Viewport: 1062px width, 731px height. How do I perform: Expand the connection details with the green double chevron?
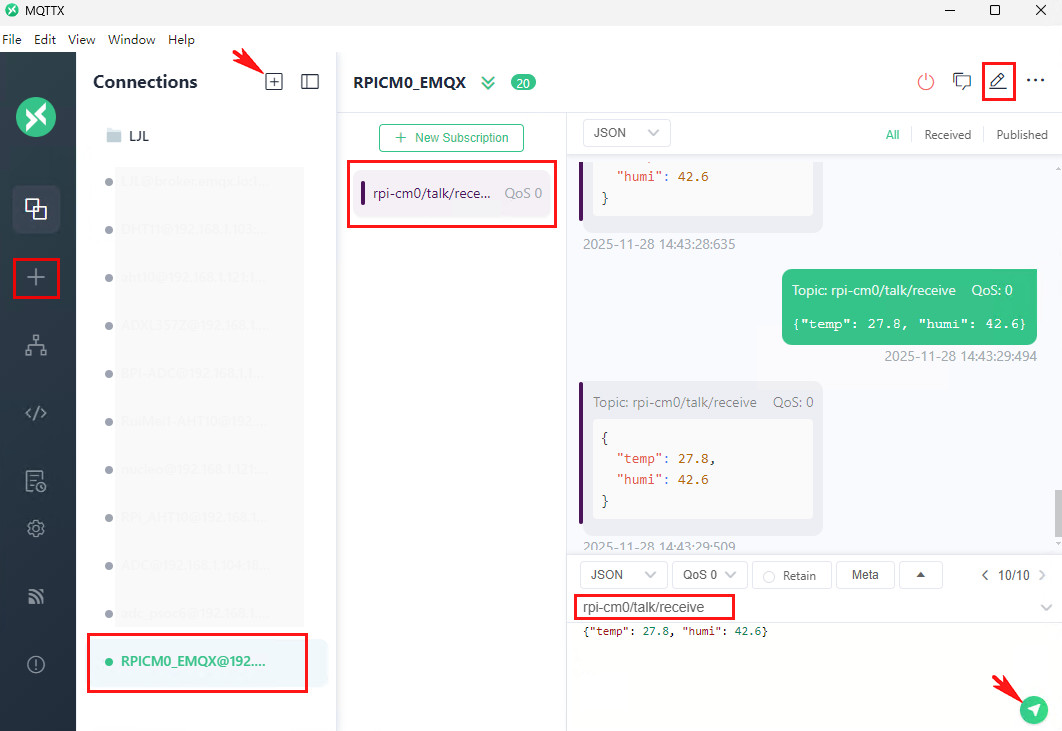tap(488, 83)
